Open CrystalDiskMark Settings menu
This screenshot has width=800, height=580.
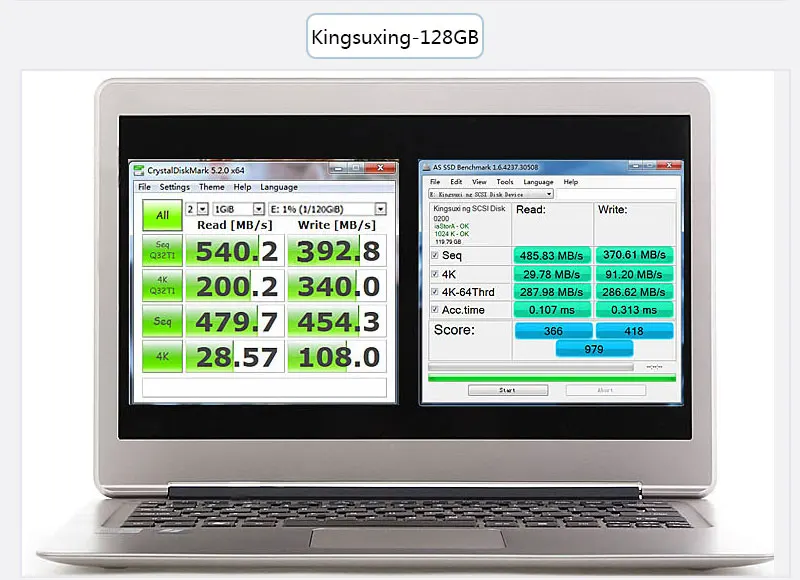pyautogui.click(x=174, y=187)
